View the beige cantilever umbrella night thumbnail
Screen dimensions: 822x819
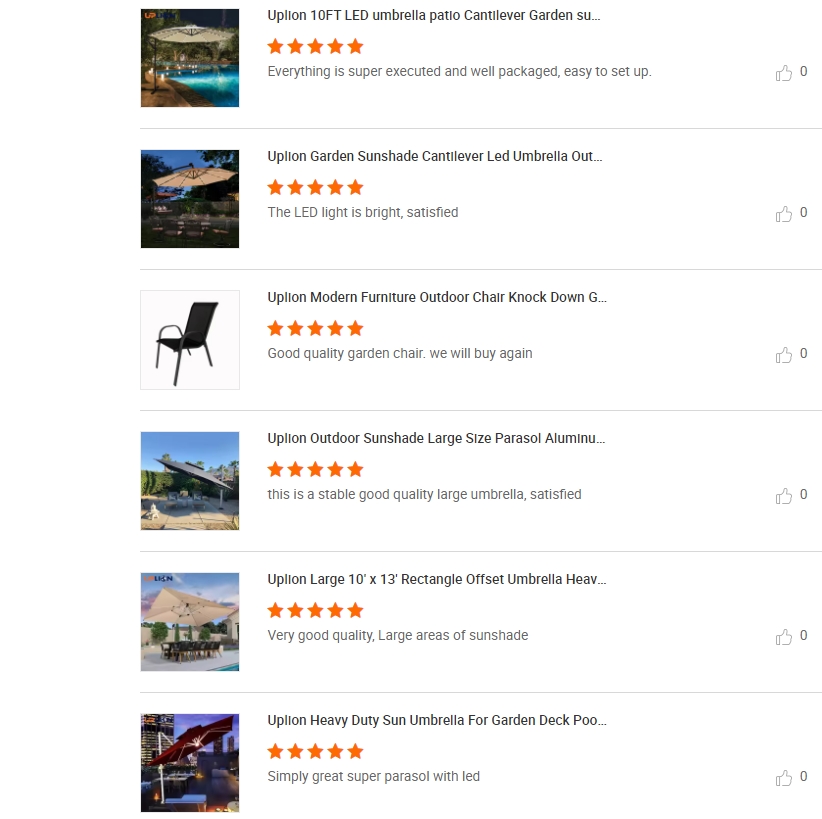(x=190, y=199)
